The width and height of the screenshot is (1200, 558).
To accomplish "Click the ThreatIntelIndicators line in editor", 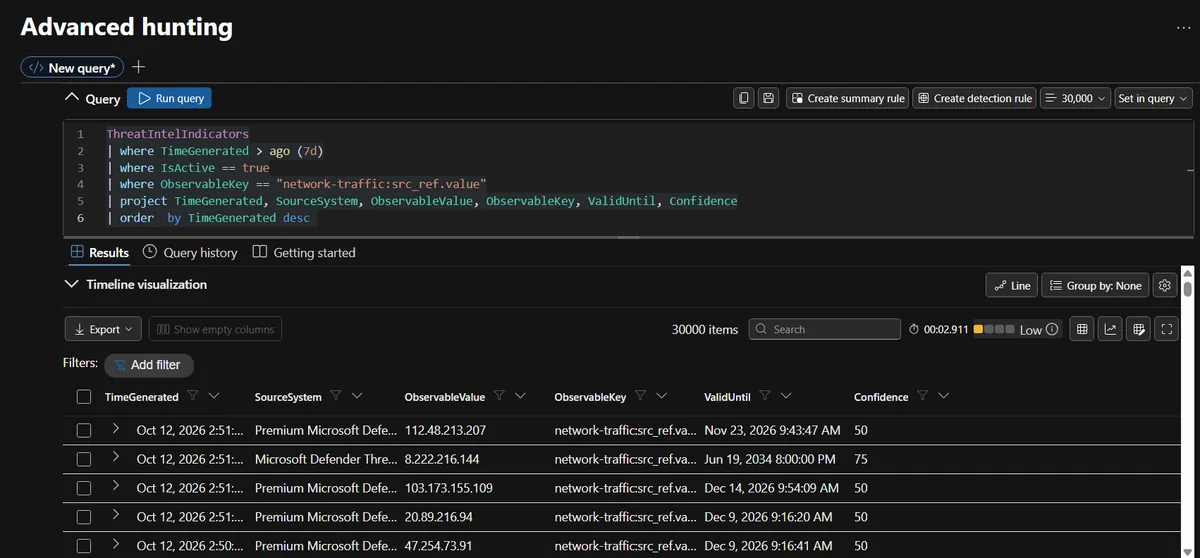I will [177, 133].
